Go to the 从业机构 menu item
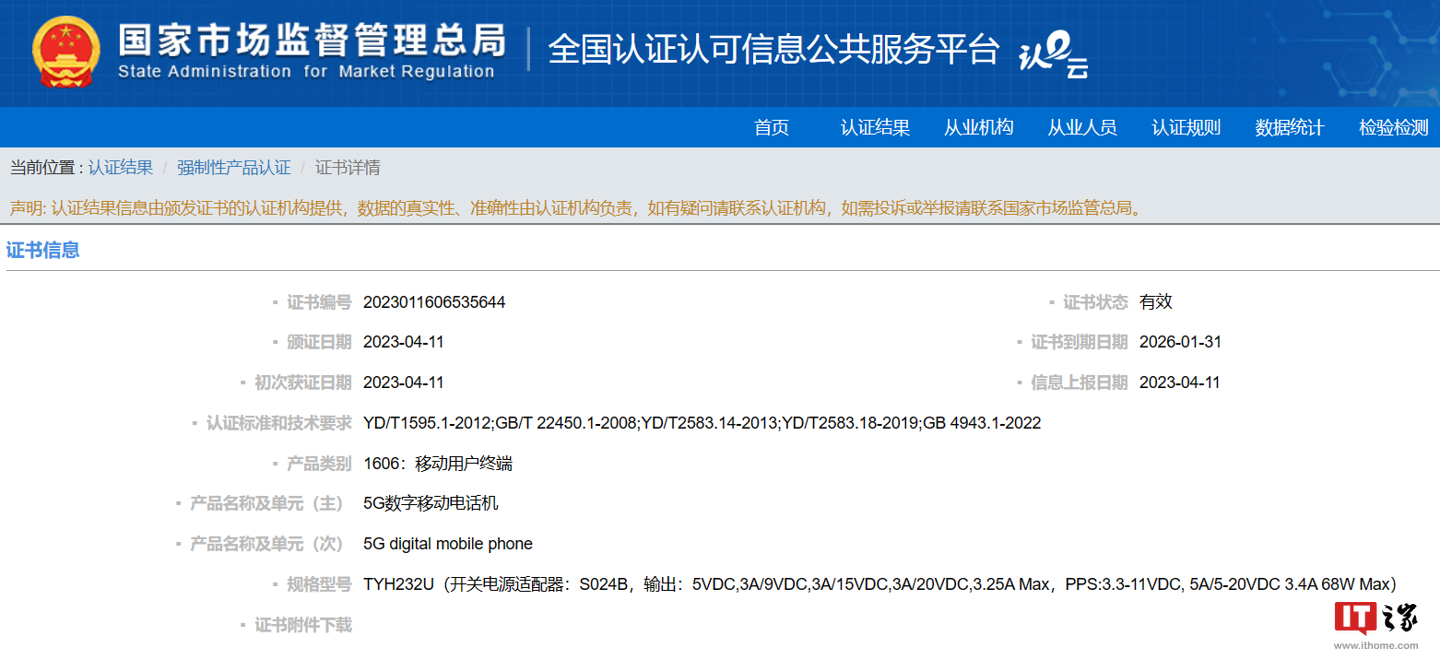The height and width of the screenshot is (671, 1440). [x=978, y=128]
